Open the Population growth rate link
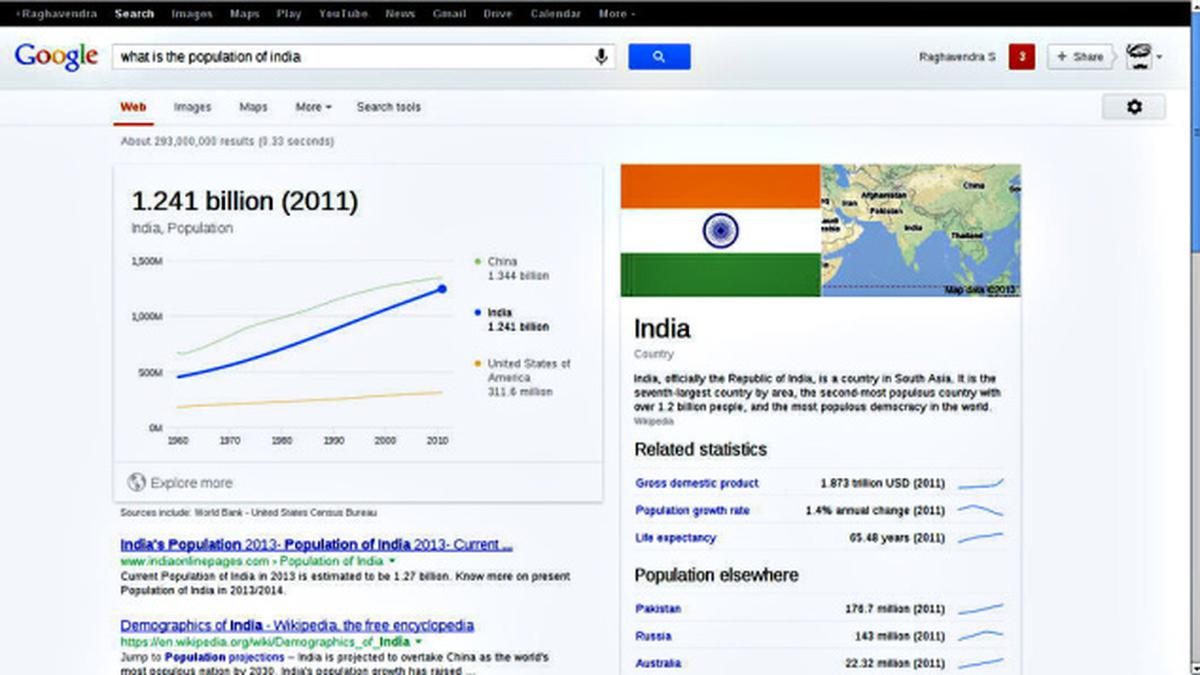The height and width of the screenshot is (675, 1200). 692,511
